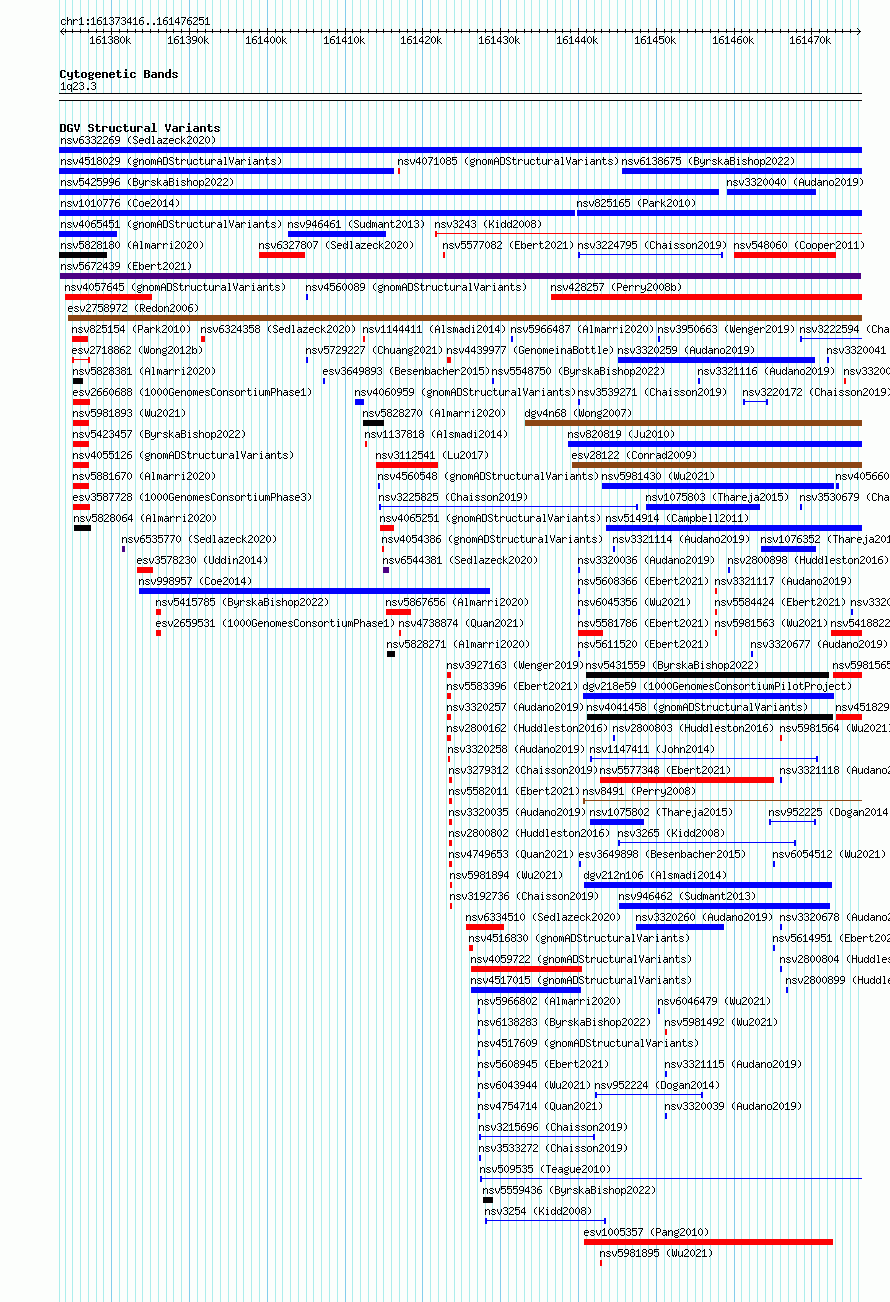Image resolution: width=890 pixels, height=1302 pixels.
Task: Select the DGV Structural Variants track title
Action: click(140, 128)
